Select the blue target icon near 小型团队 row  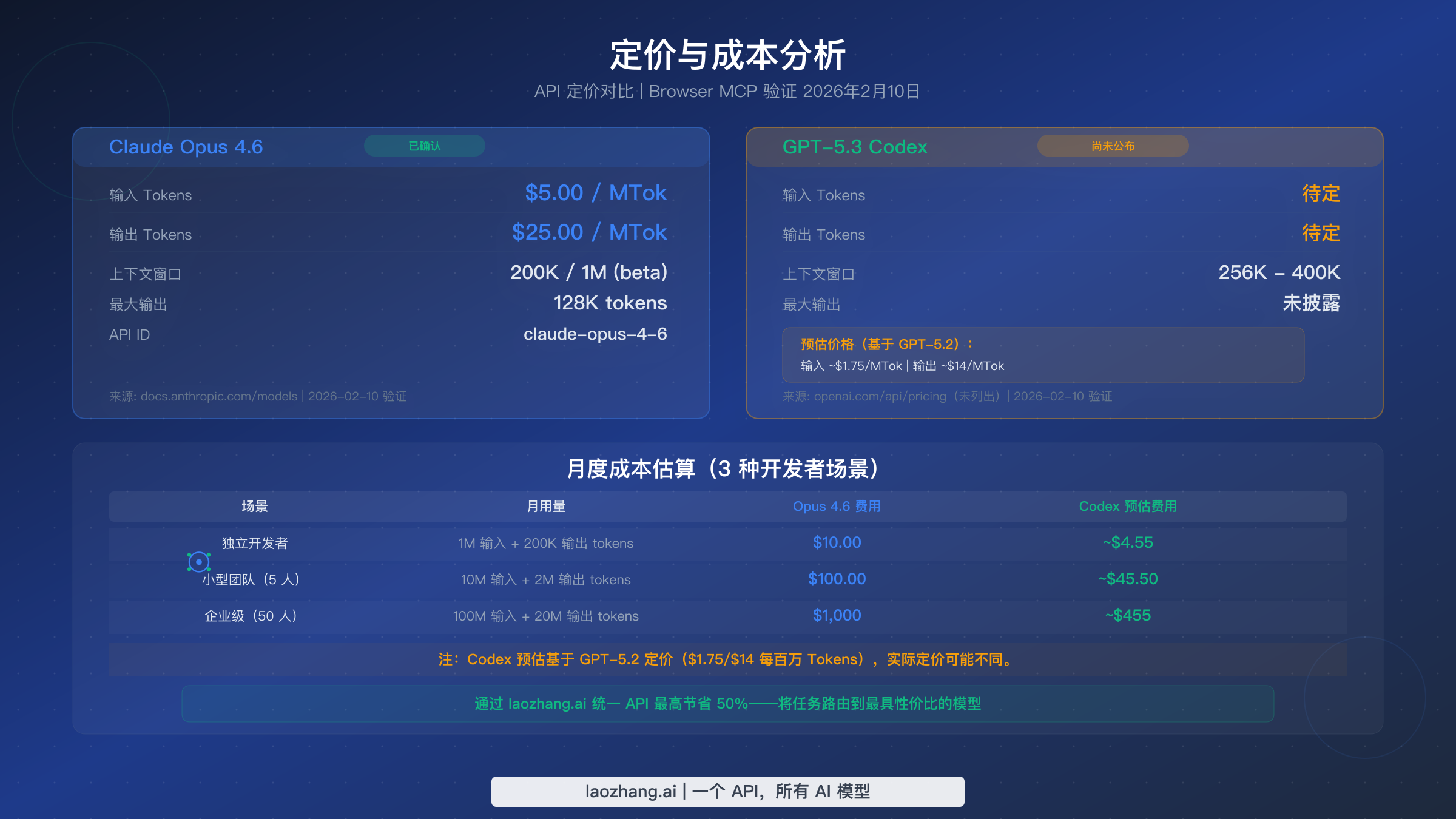[199, 563]
